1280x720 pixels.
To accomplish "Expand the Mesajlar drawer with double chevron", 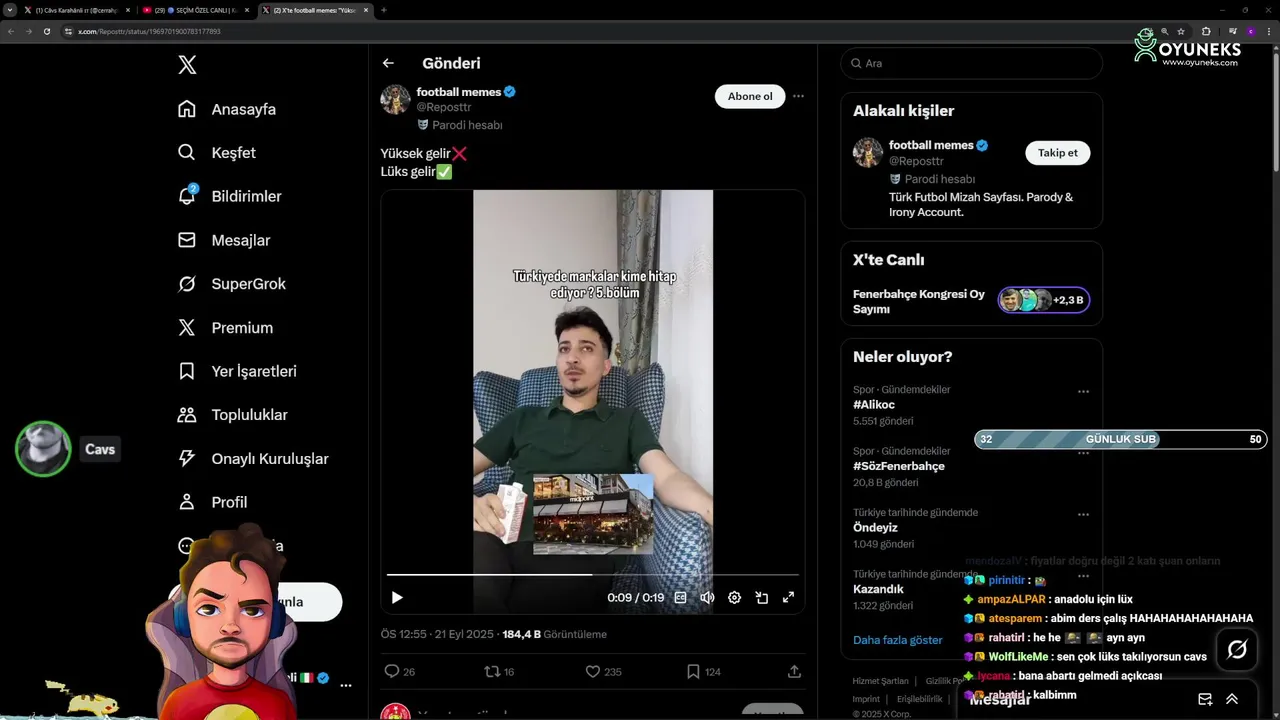I will (x=1232, y=699).
